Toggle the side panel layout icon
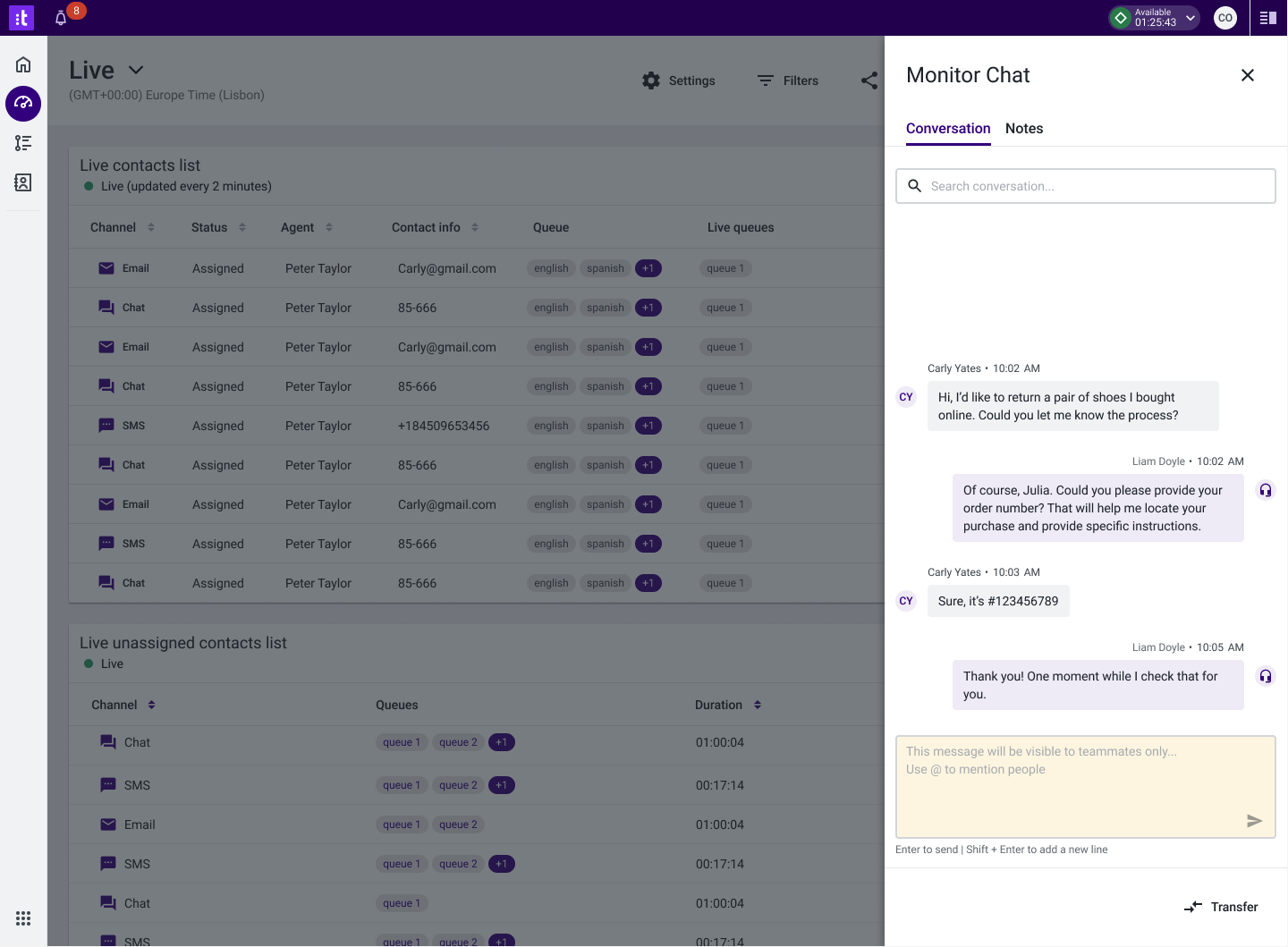The width and height of the screenshot is (1288, 947). point(1268,18)
